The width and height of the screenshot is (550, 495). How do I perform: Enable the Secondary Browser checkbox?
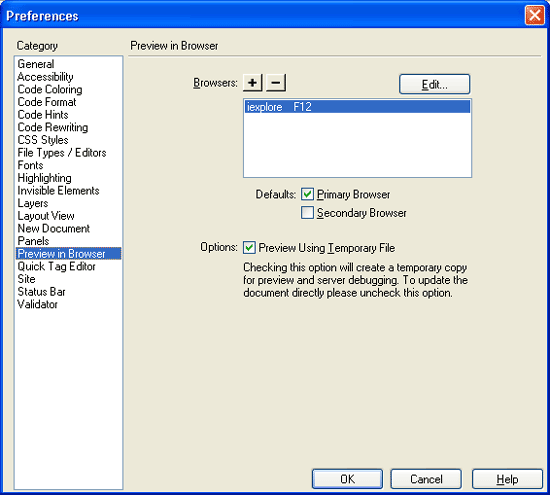click(307, 213)
